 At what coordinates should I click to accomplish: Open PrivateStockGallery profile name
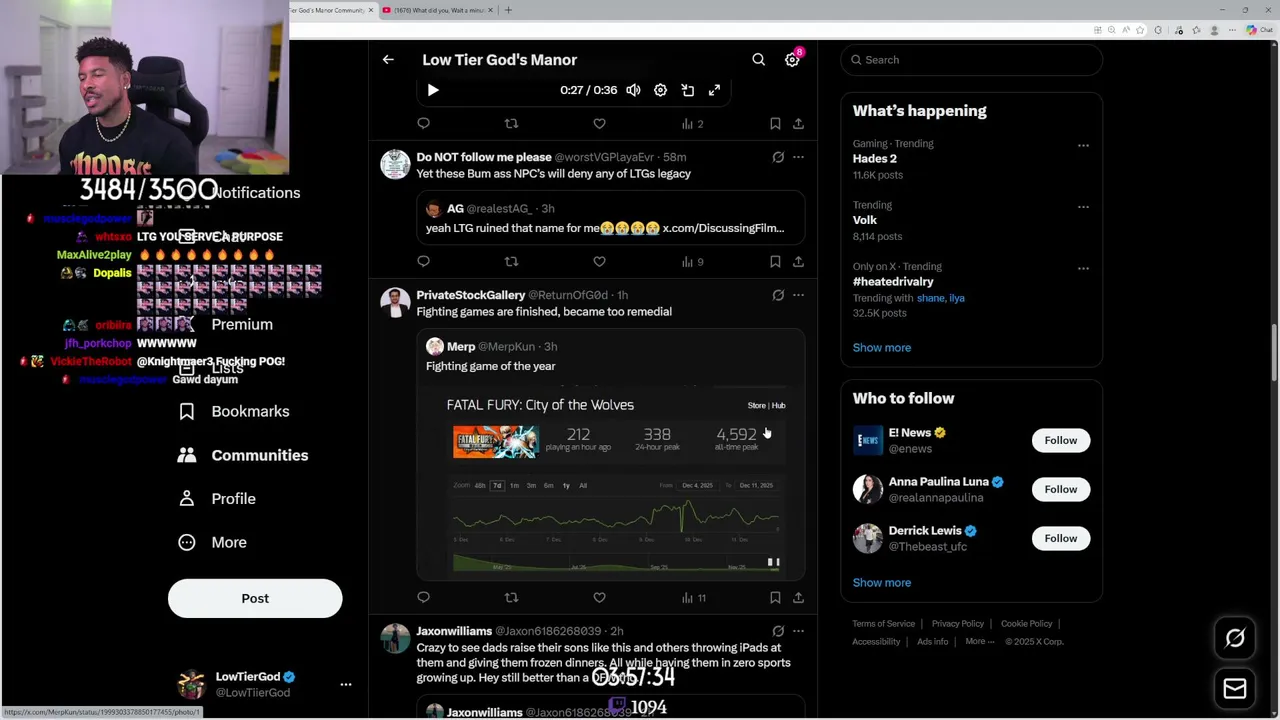pos(471,295)
